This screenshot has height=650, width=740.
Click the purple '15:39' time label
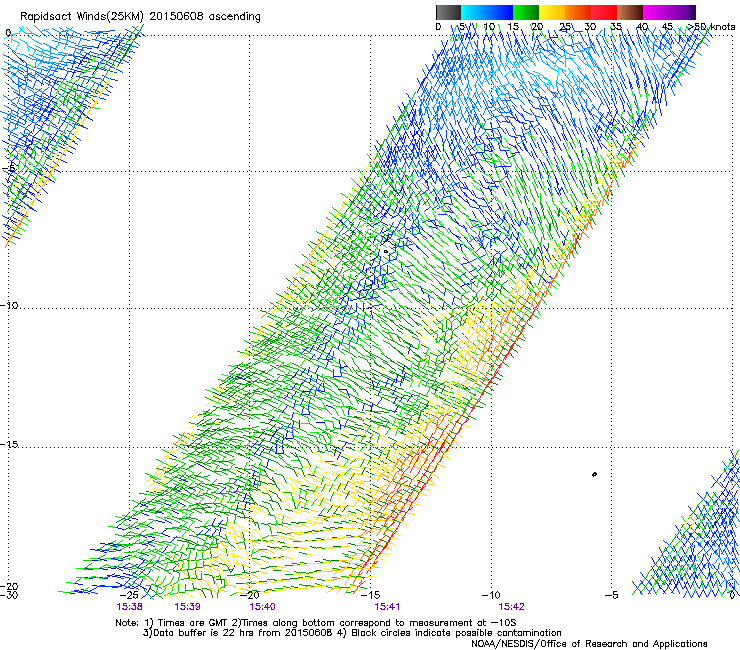(187, 607)
